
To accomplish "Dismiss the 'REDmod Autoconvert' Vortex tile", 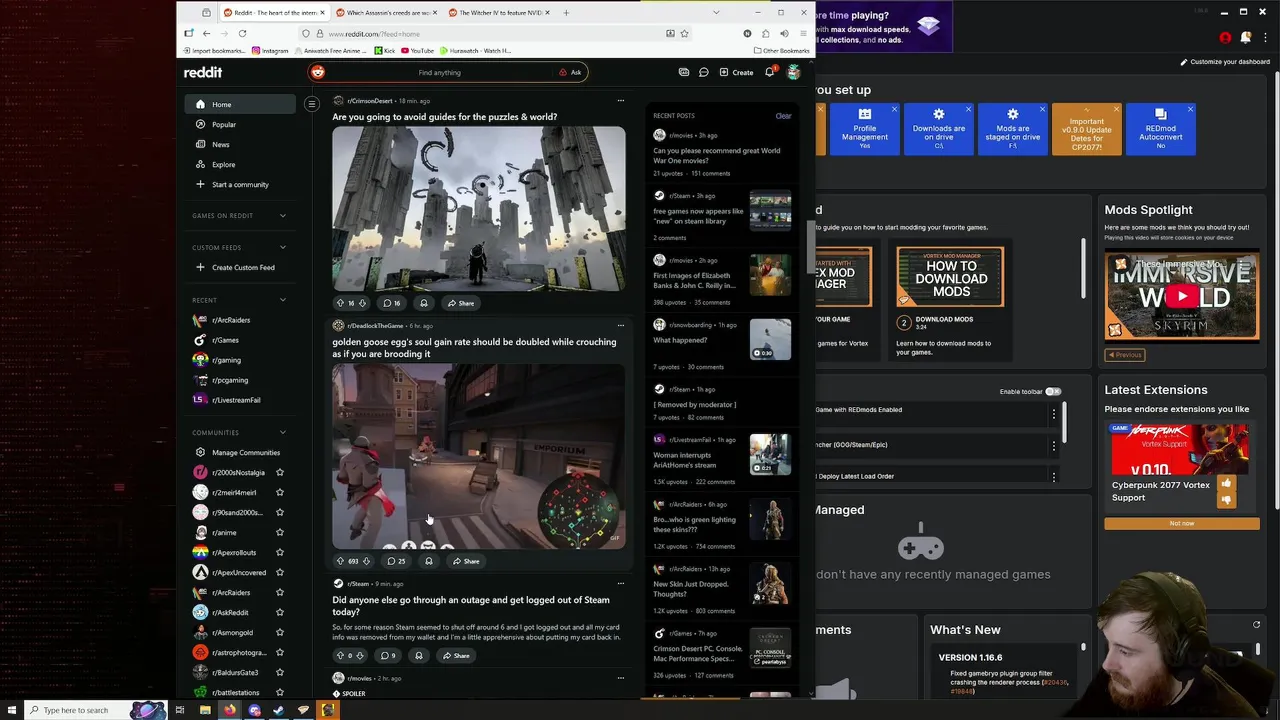I will [1190, 108].
